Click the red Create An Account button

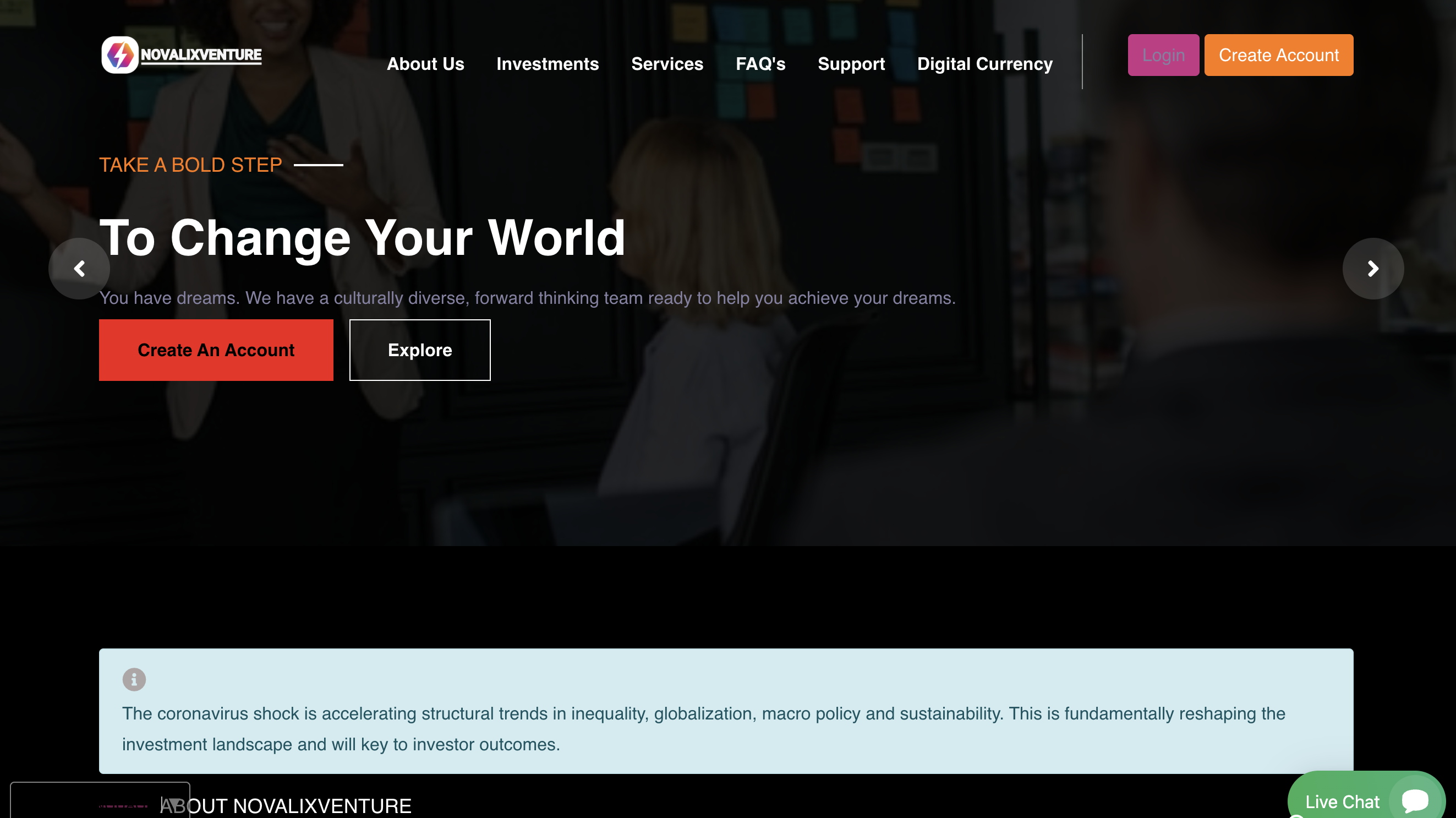216,350
